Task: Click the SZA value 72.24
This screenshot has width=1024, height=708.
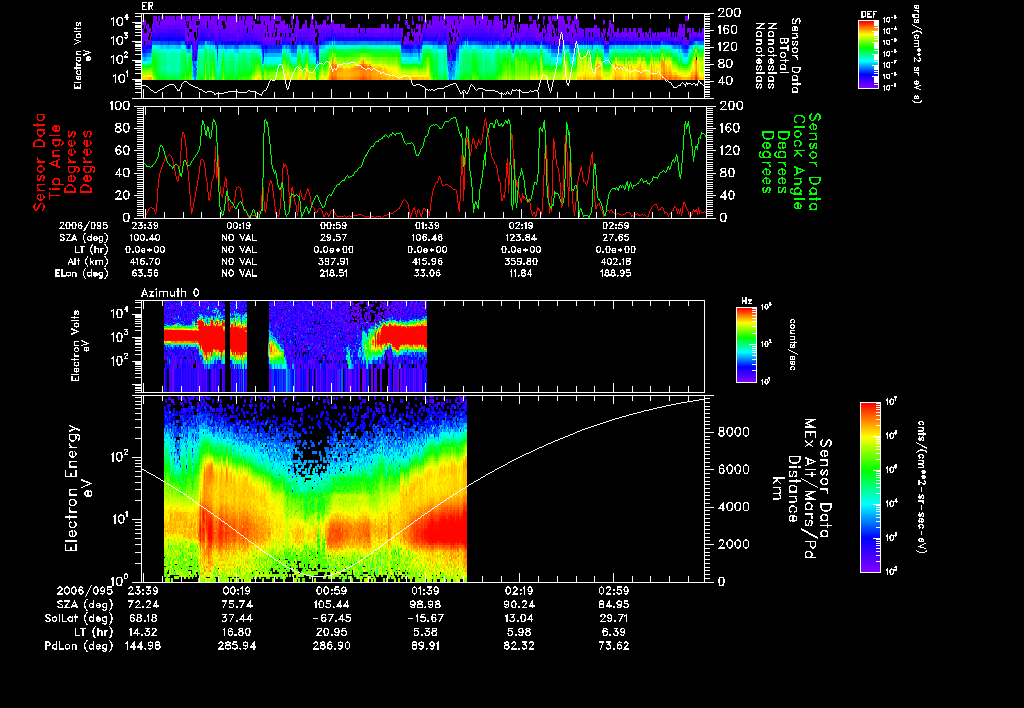Action: pos(142,605)
